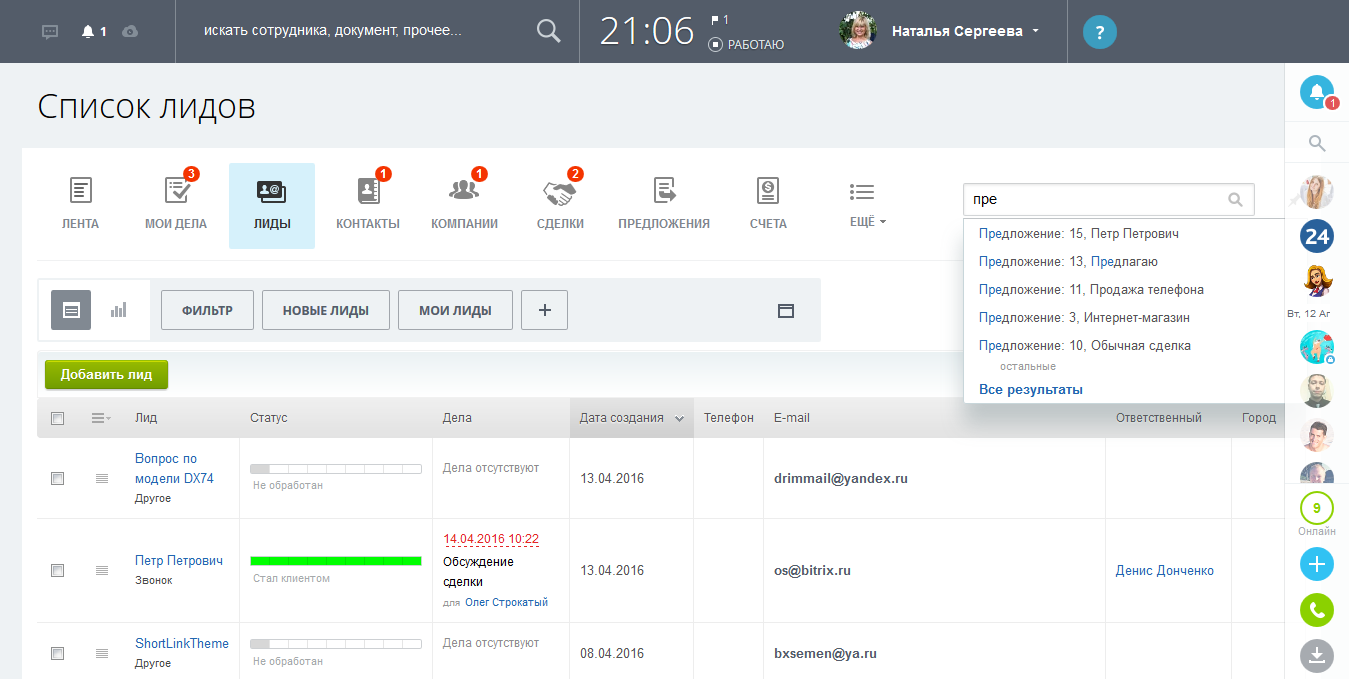The image size is (1349, 679).
Task: Open the Контакты tab
Action: (367, 204)
